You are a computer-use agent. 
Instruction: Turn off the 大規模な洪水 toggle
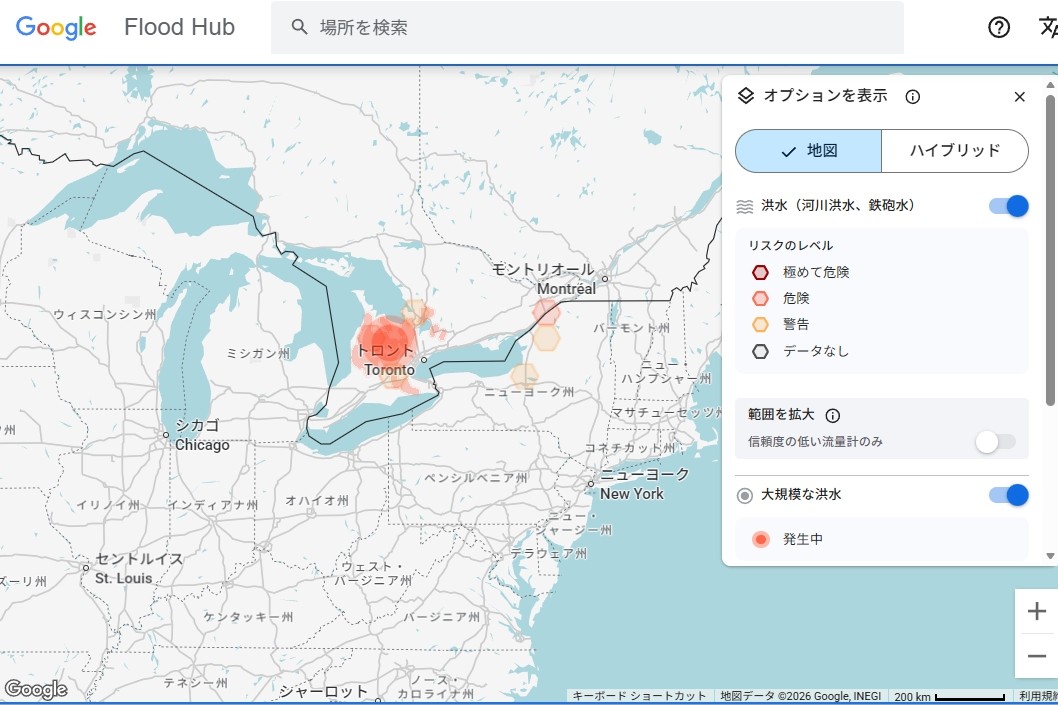(1007, 494)
